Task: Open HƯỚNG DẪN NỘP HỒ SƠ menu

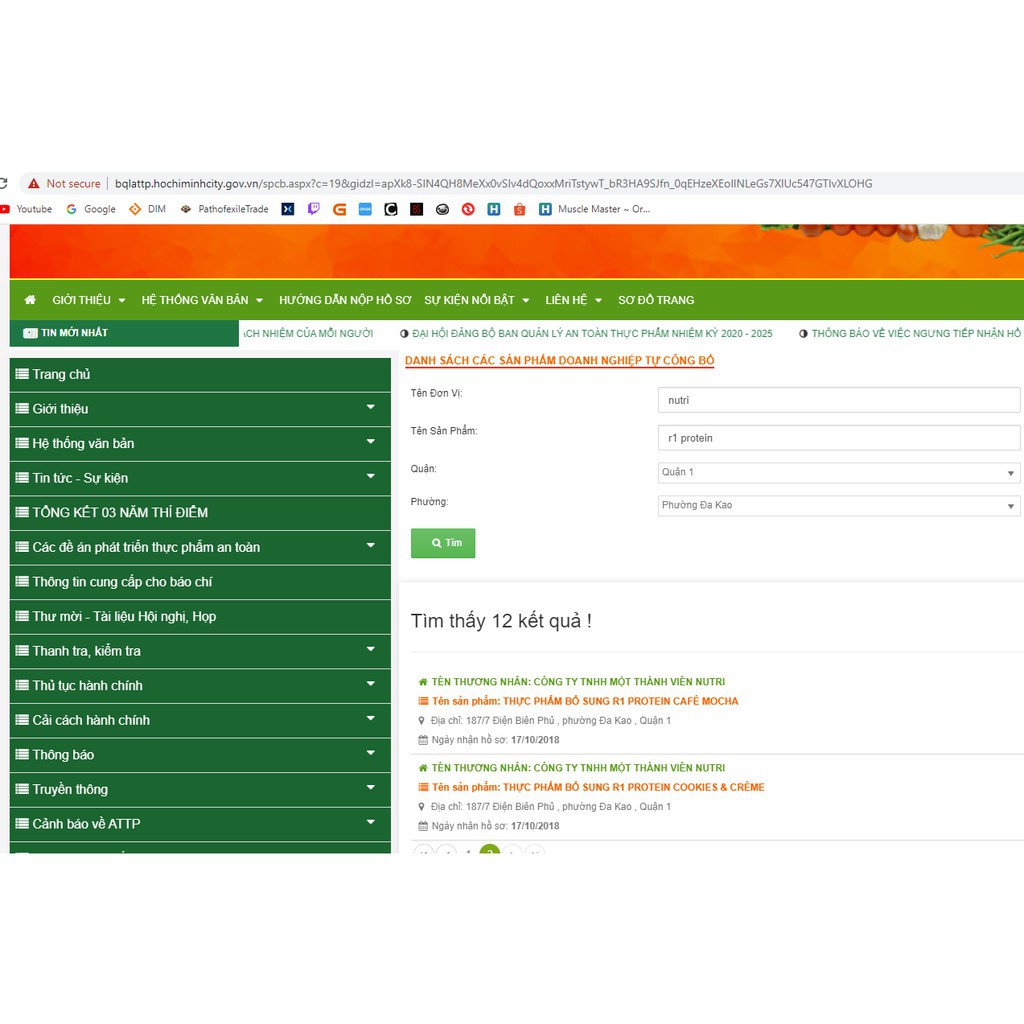Action: pyautogui.click(x=345, y=300)
